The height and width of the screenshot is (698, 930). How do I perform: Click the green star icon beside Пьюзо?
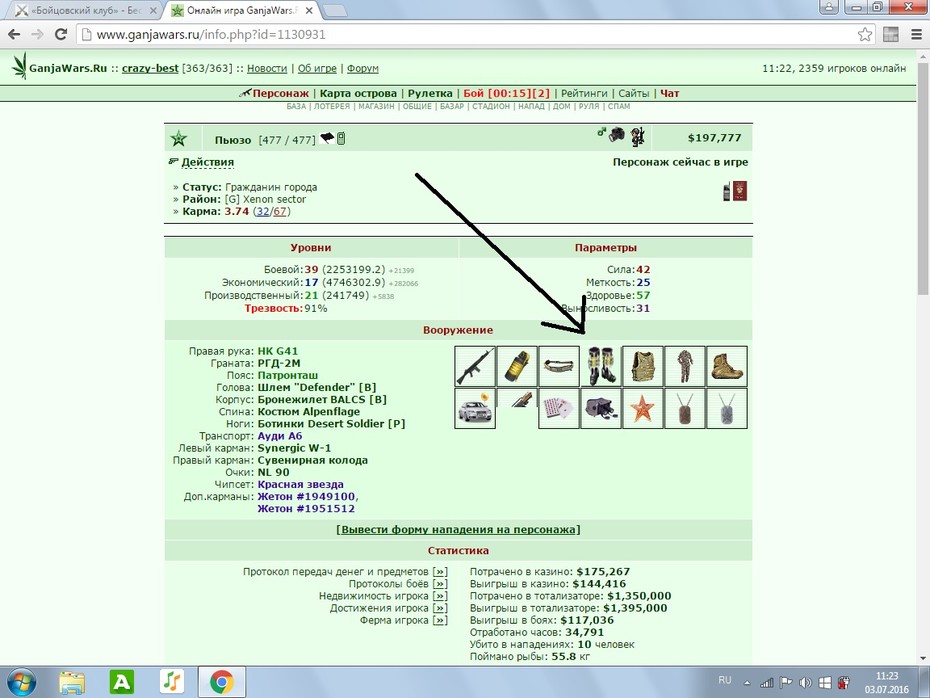(179, 139)
